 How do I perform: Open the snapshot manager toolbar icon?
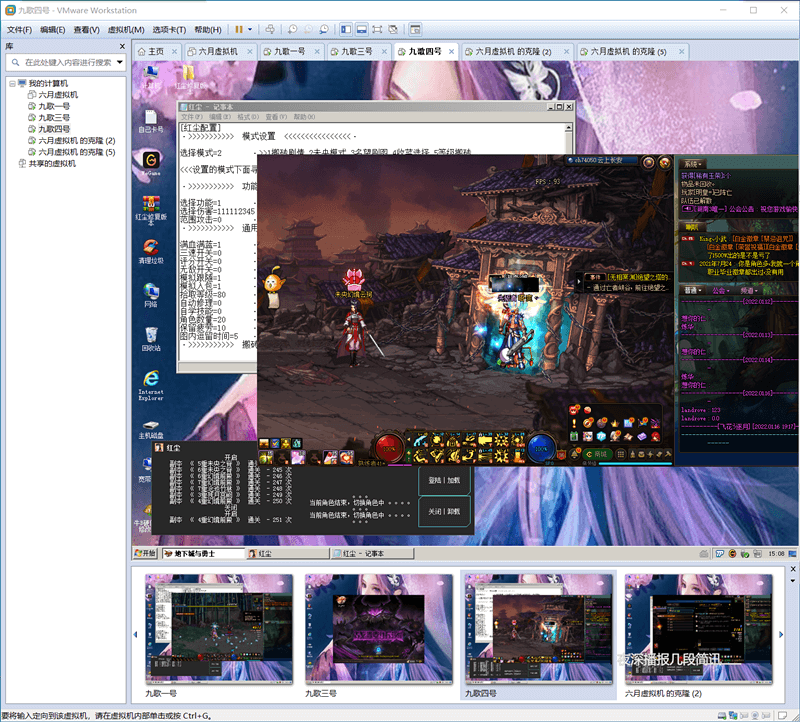pos(324,30)
